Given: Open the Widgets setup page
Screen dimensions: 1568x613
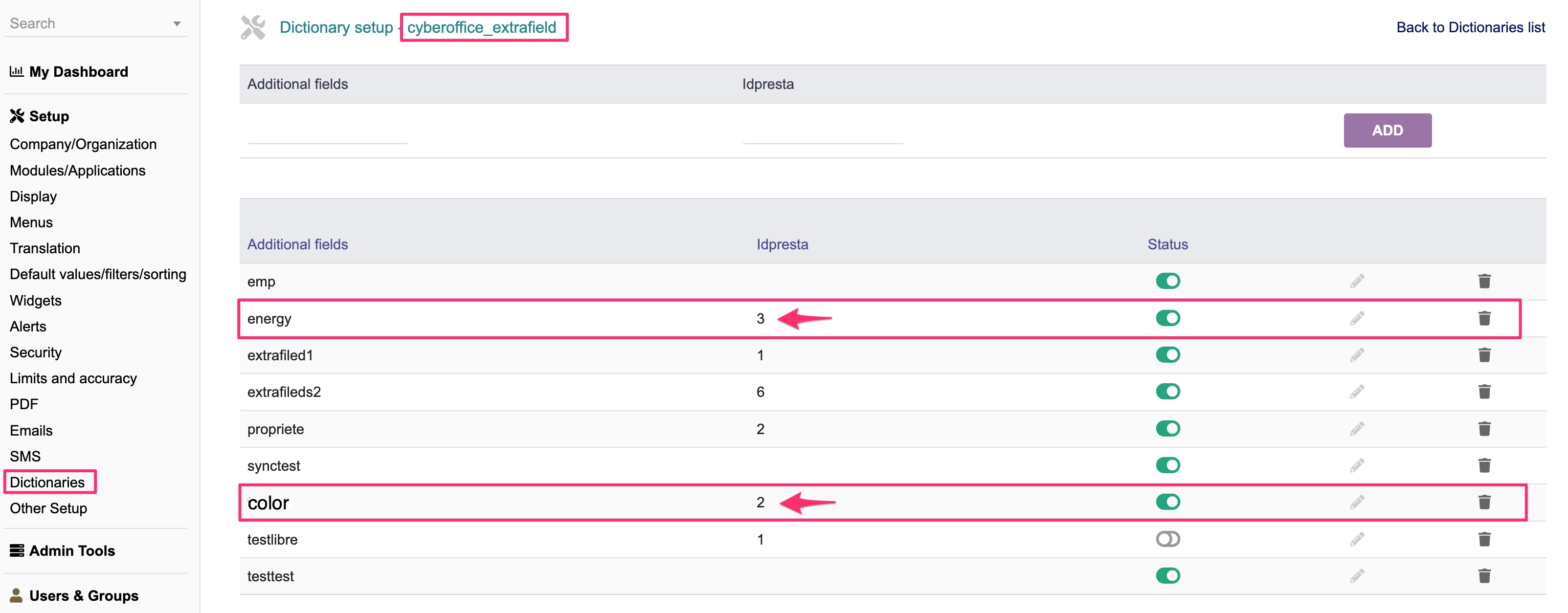Looking at the screenshot, I should coord(36,301).
